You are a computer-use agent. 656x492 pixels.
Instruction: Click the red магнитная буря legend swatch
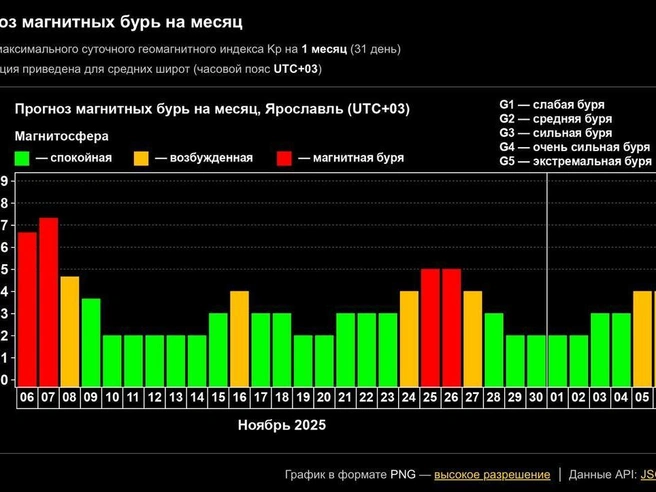[284, 159]
